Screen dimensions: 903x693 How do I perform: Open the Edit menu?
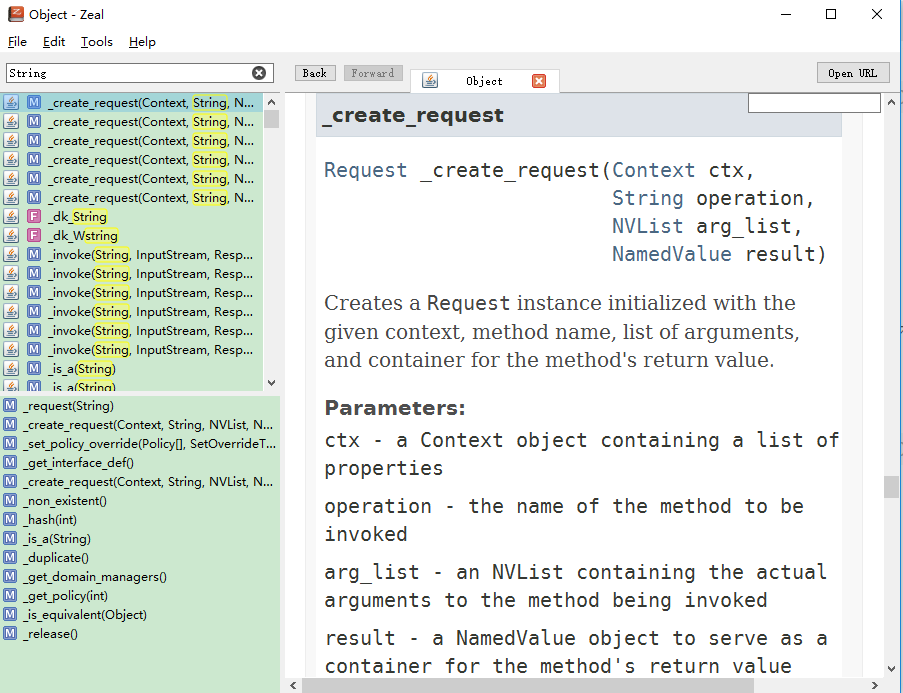(54, 42)
